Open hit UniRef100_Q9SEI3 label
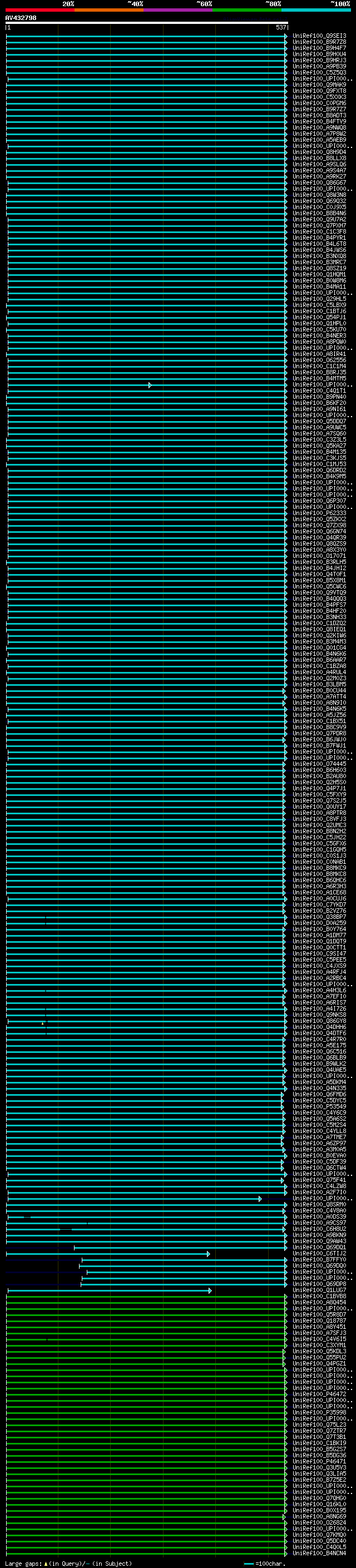This screenshot has height=1568, width=356. coord(319,36)
